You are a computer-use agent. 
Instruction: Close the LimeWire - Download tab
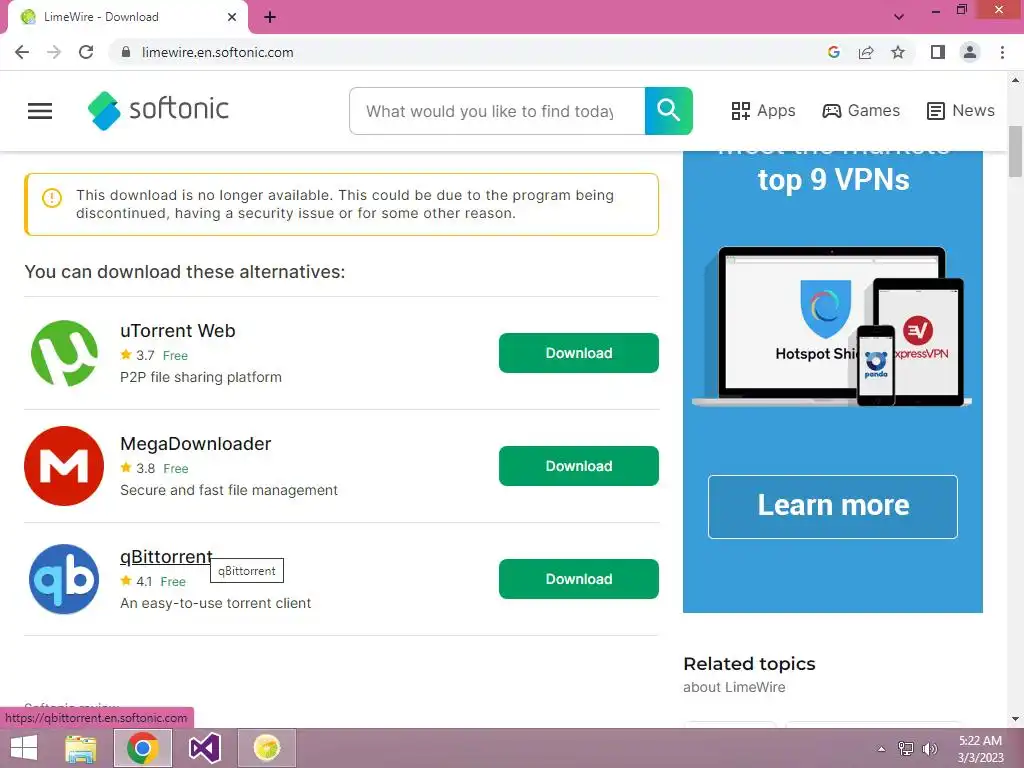232,17
